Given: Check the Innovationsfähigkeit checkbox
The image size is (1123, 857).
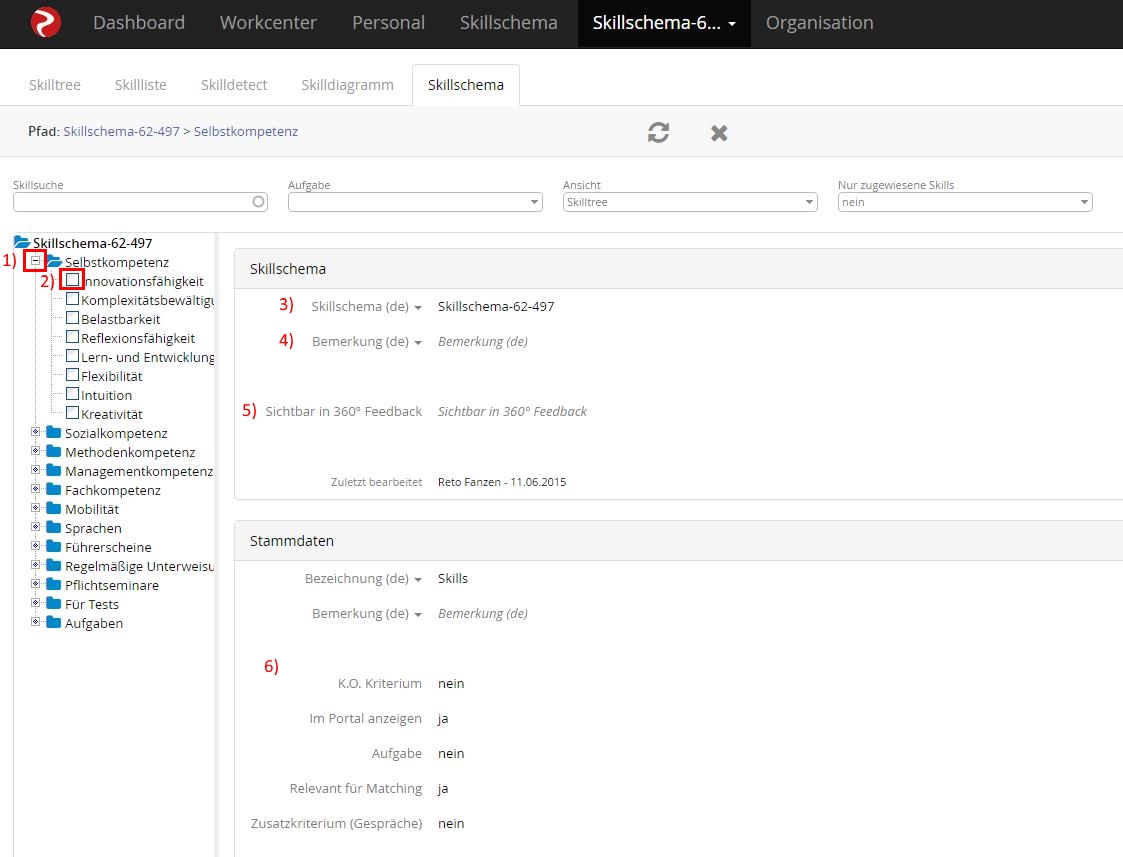Looking at the screenshot, I should (x=72, y=279).
